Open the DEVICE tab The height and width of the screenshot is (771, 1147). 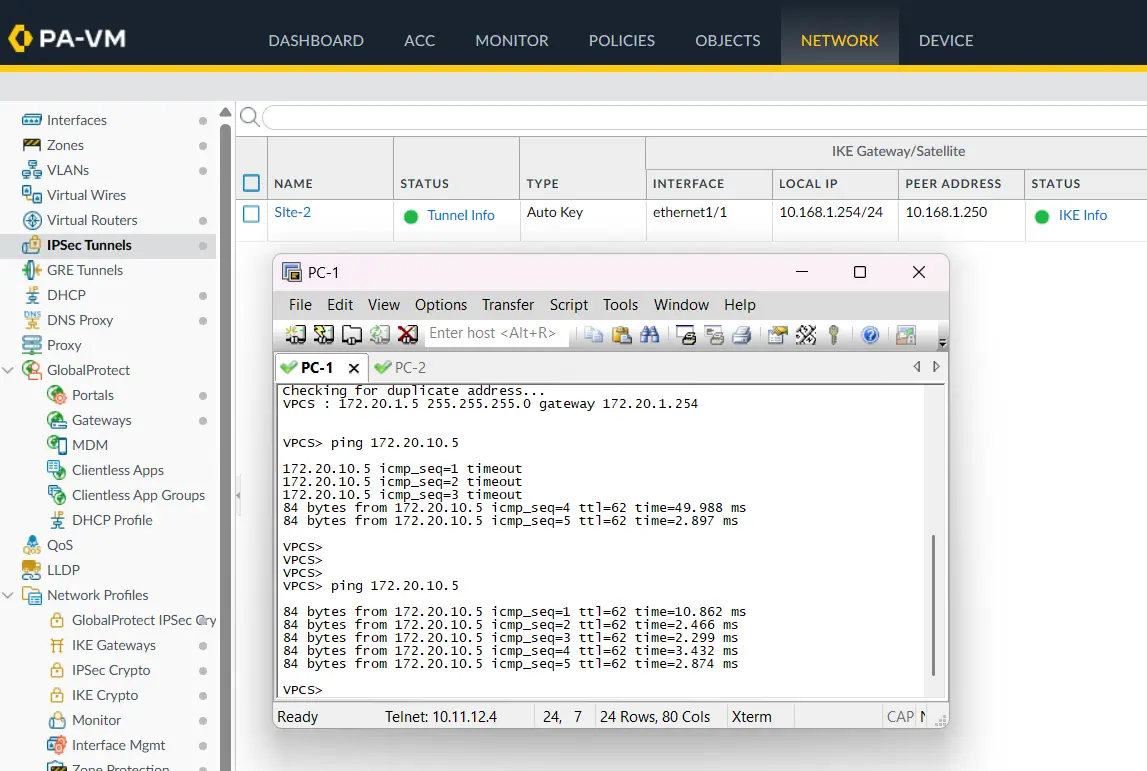[946, 40]
